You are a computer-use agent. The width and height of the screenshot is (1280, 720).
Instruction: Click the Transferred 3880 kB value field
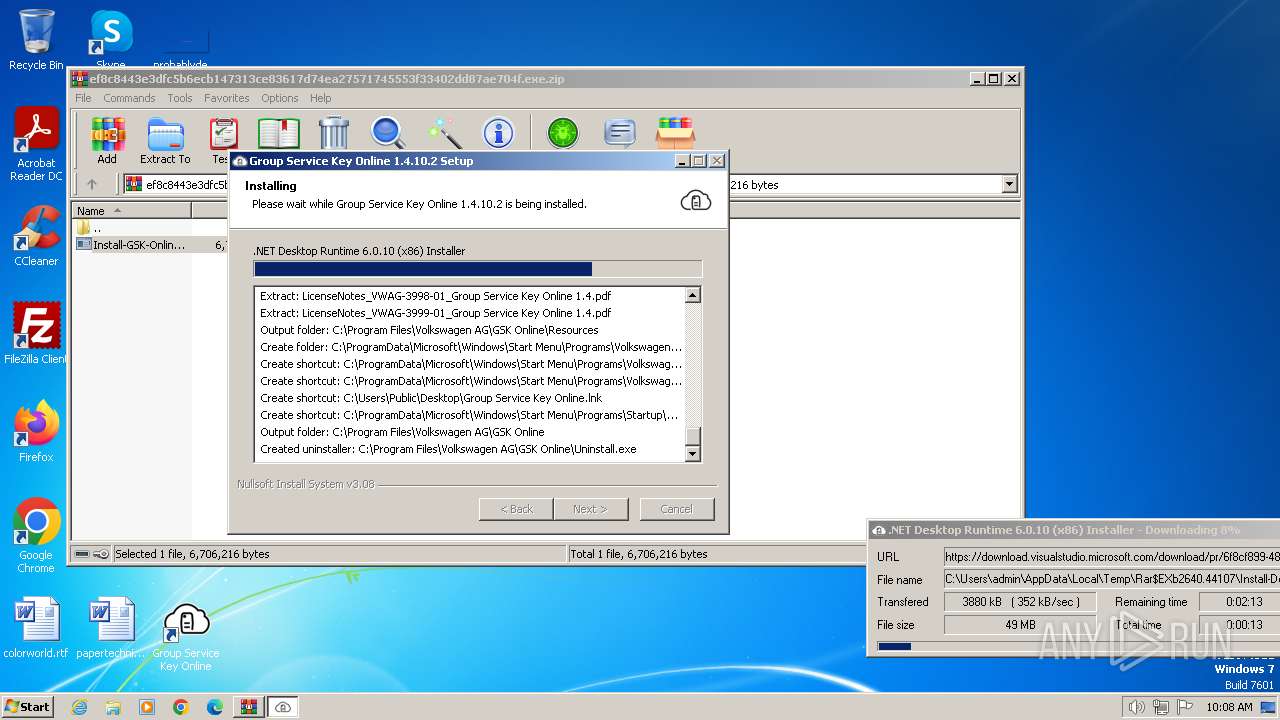click(1020, 602)
